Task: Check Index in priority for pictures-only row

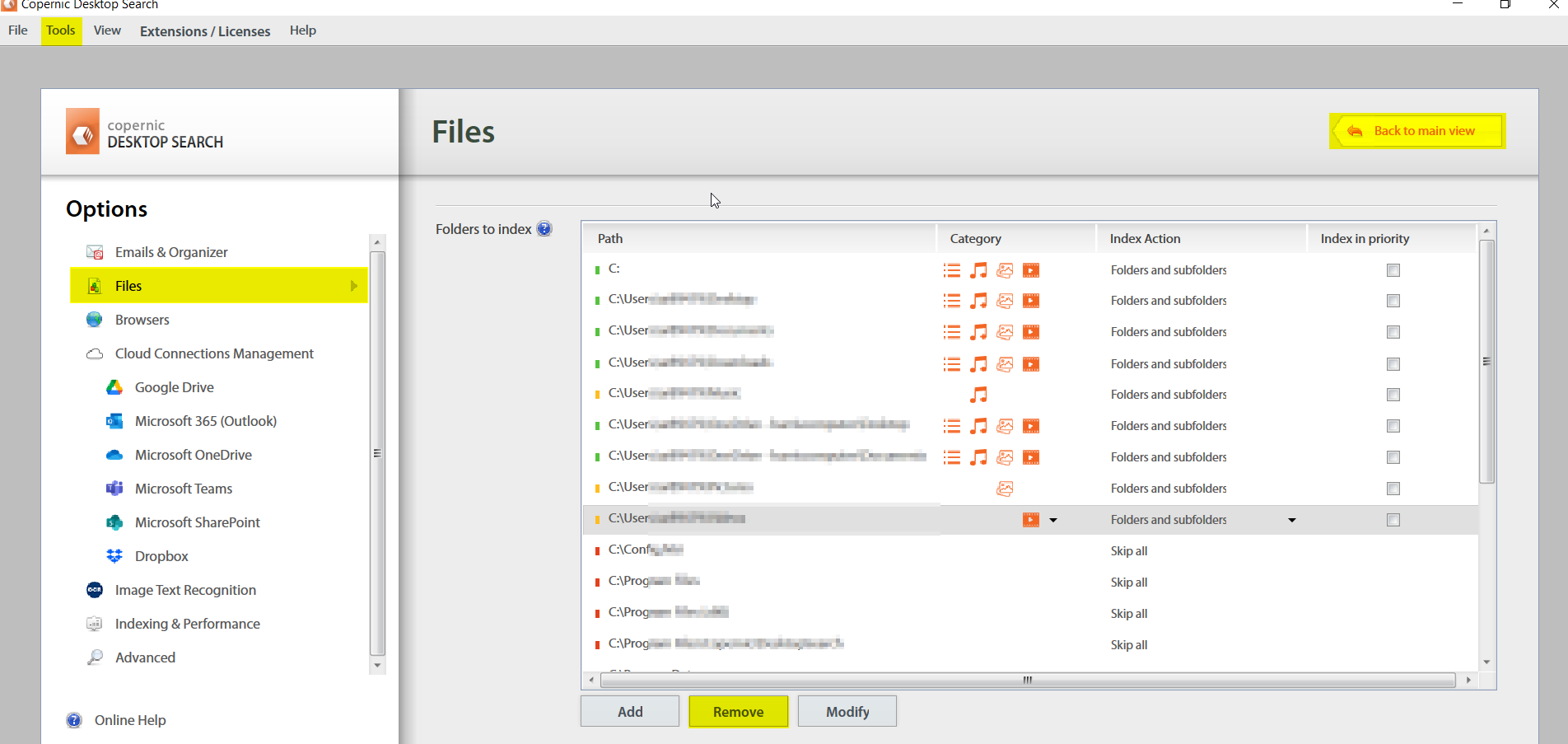Action: tap(1393, 489)
